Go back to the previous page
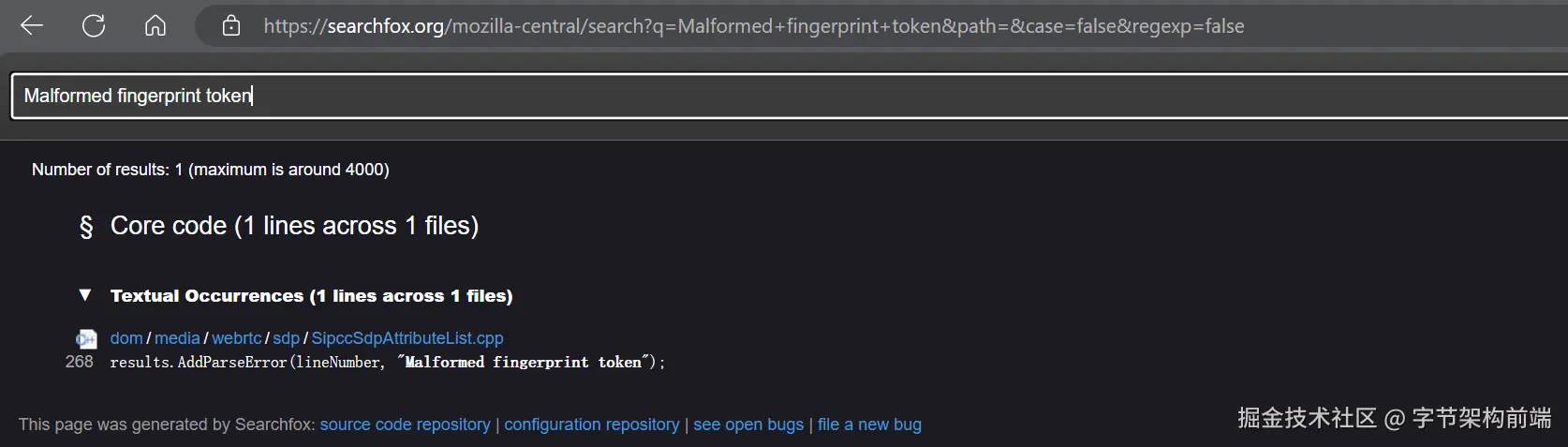Screen dimensions: 1568x447 32,26
